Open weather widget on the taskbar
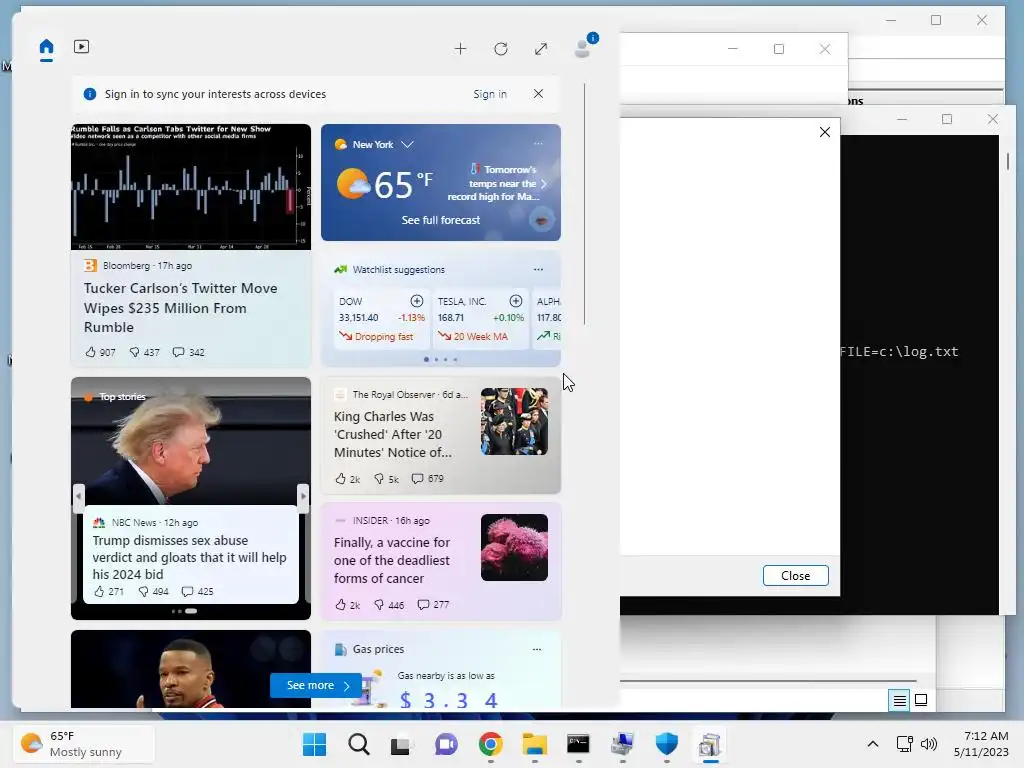This screenshot has height=768, width=1024. 84,744
